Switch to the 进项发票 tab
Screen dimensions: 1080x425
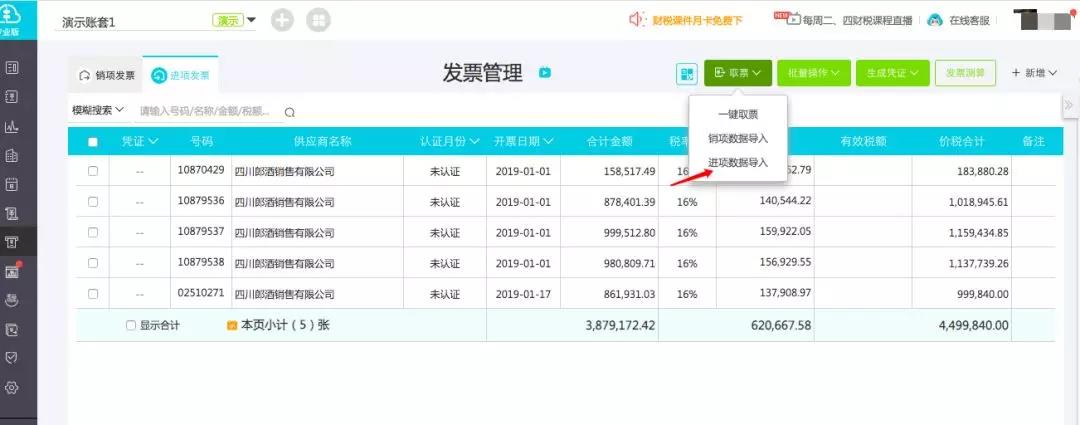(180, 76)
